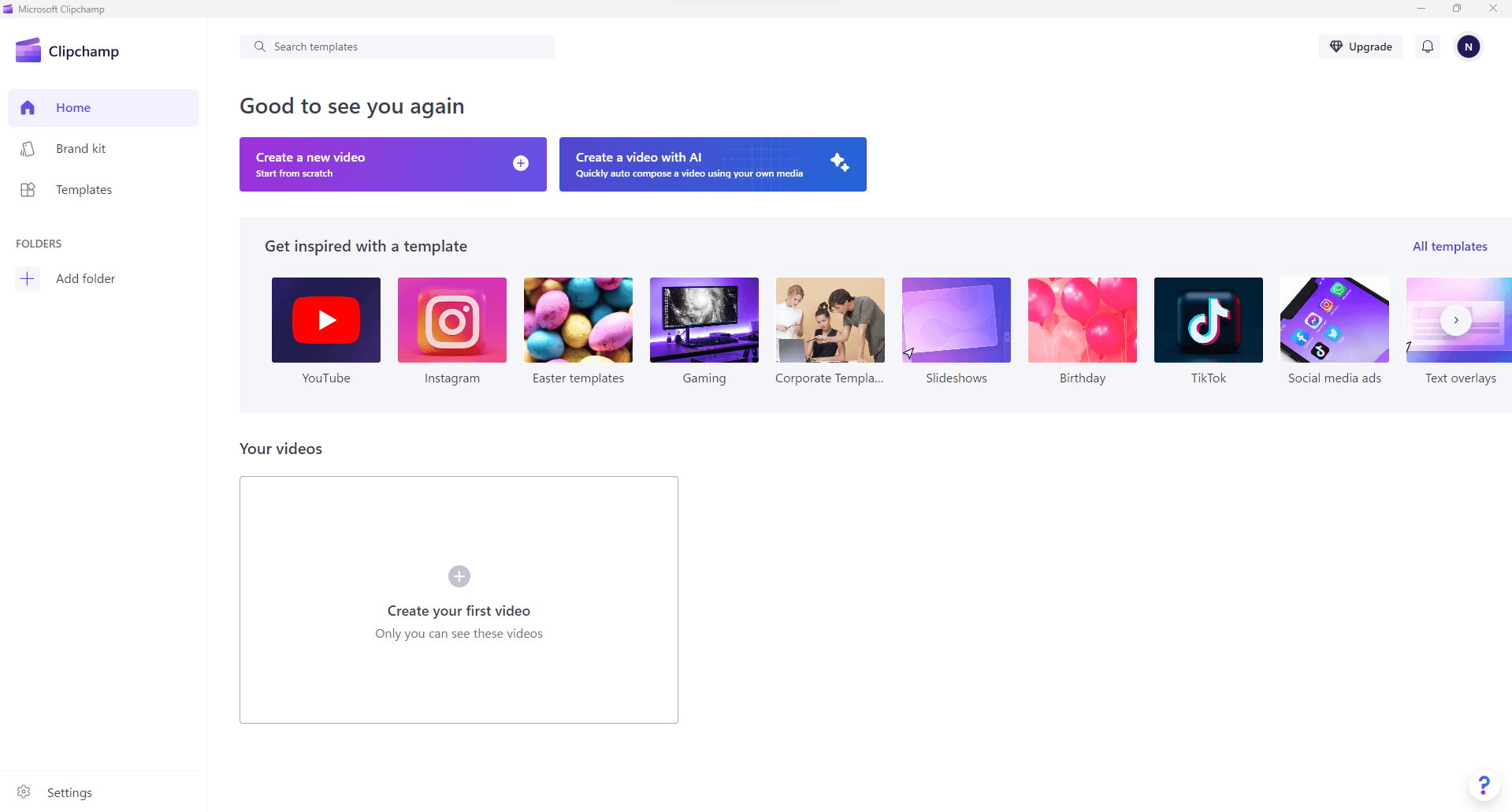Click the Text overlays label
The image size is (1512, 812).
(x=1461, y=378)
